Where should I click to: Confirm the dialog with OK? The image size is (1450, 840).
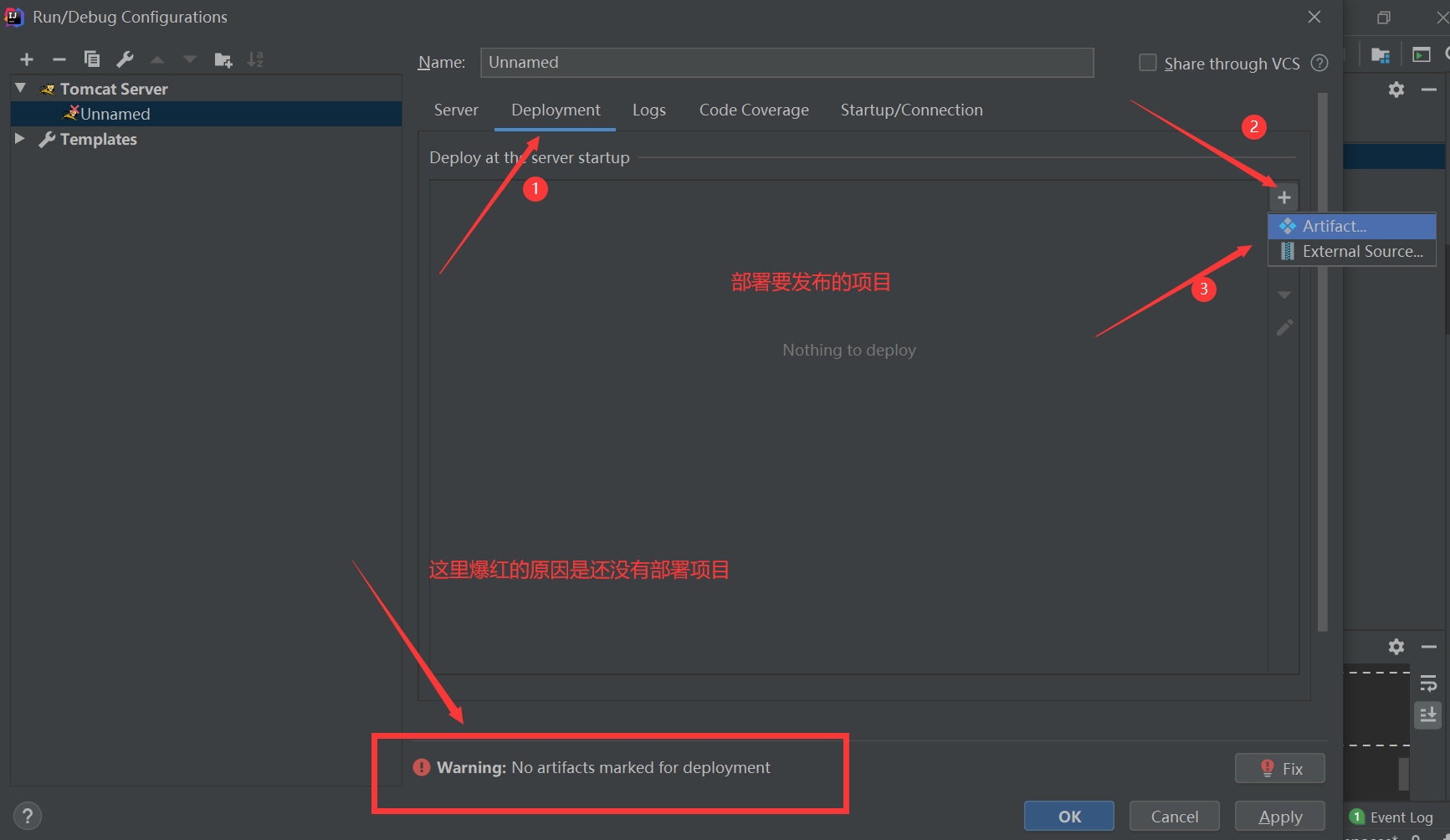(1069, 816)
